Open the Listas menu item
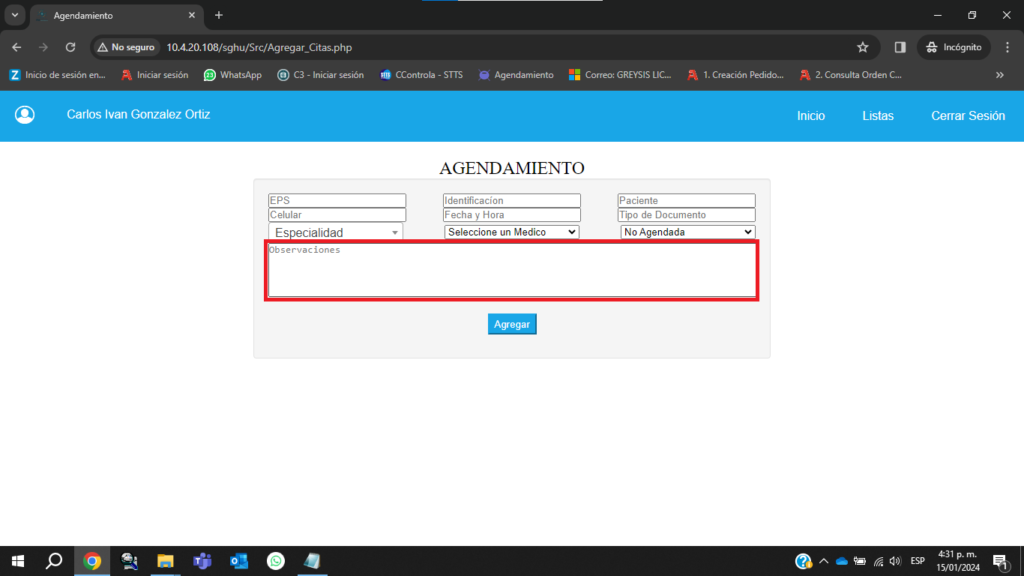 (878, 116)
